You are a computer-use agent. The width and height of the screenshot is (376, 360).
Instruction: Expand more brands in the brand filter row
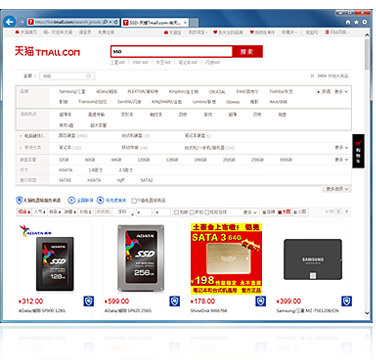tap(341, 91)
